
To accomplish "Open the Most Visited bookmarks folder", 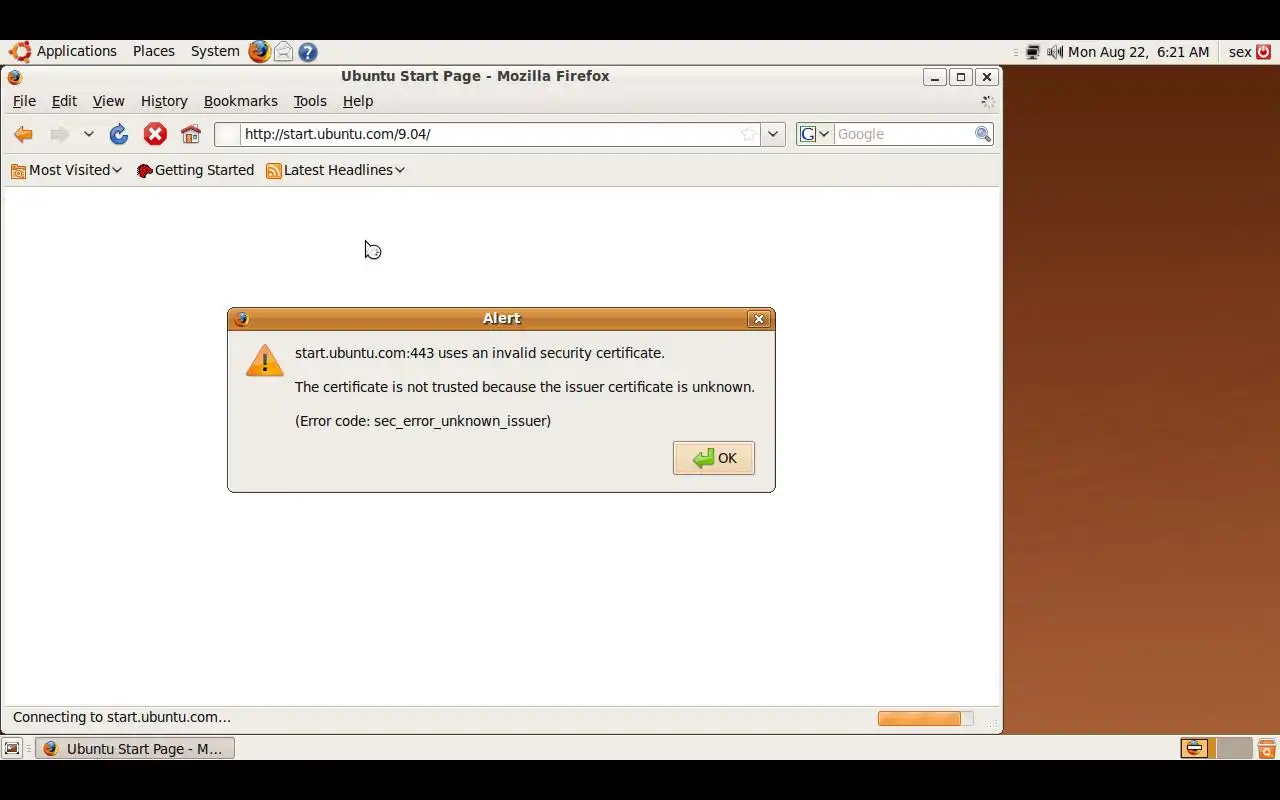I will click(66, 170).
